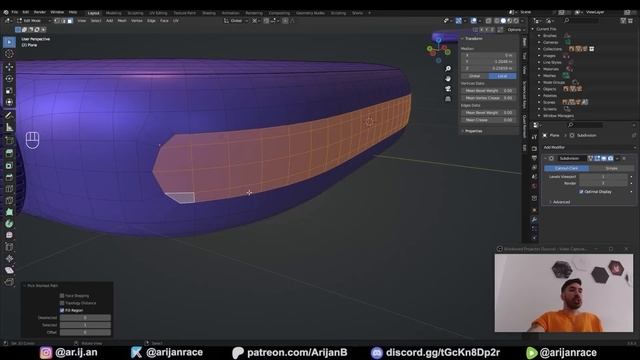Activate the 3D Cursor tool
The height and width of the screenshot is (360, 640).
pyautogui.click(x=9, y=54)
